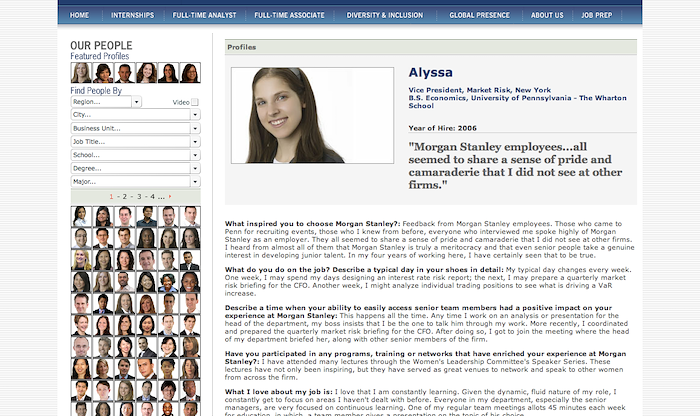Enable the Video checkbox filter
Screen dimensions: 700x416
[195, 102]
